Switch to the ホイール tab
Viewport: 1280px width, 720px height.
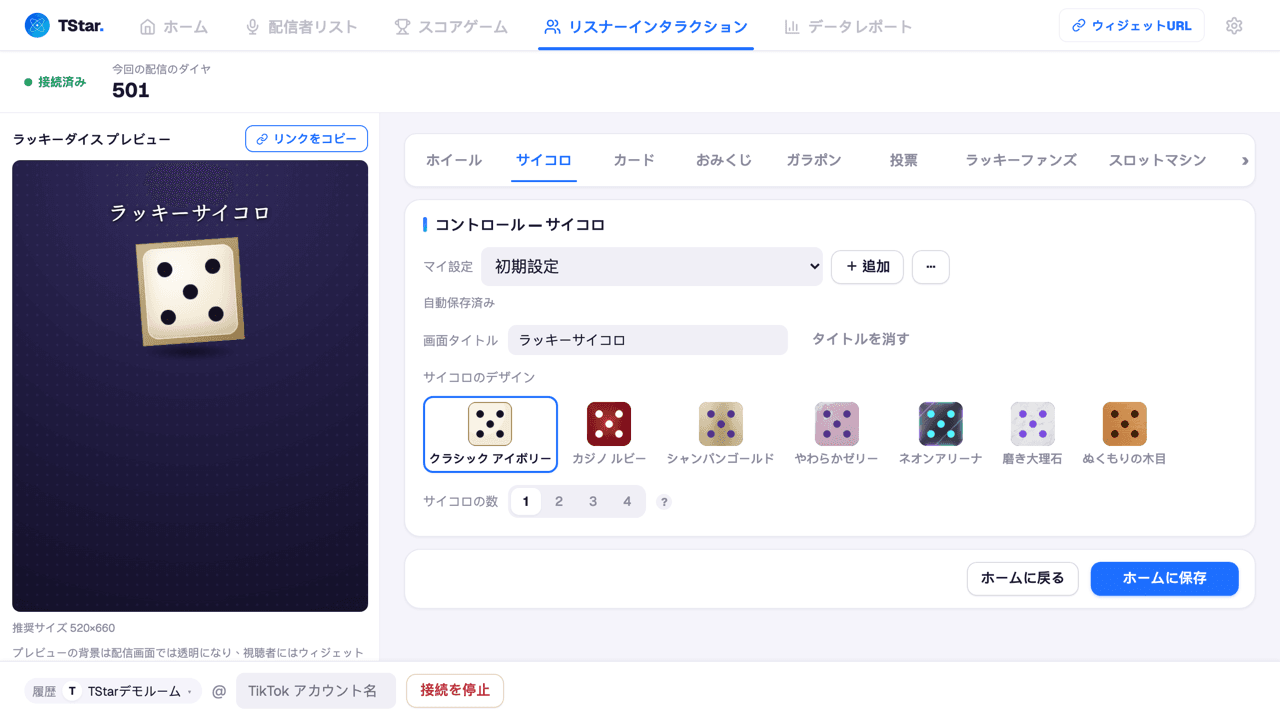coord(454,160)
